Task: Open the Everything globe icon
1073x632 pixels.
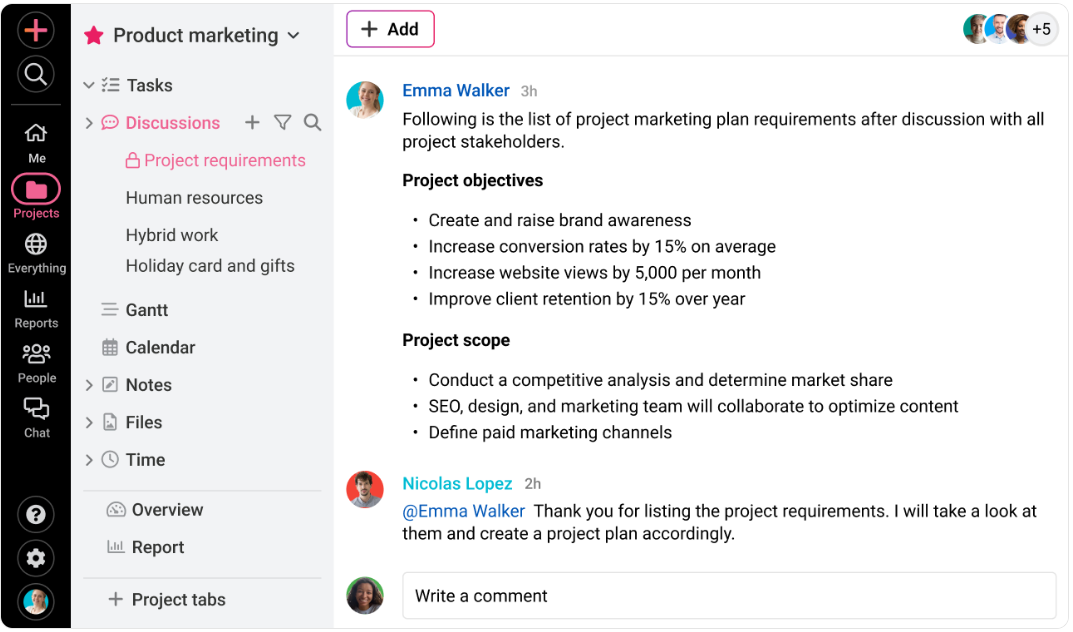Action: [x=36, y=244]
